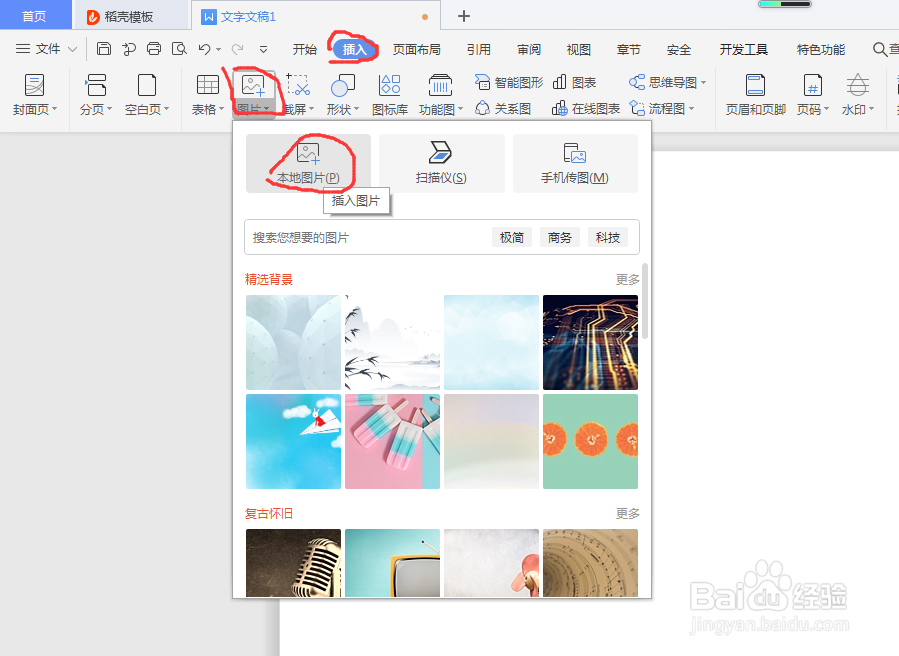Open the 形状 shapes tool

tap(341, 94)
